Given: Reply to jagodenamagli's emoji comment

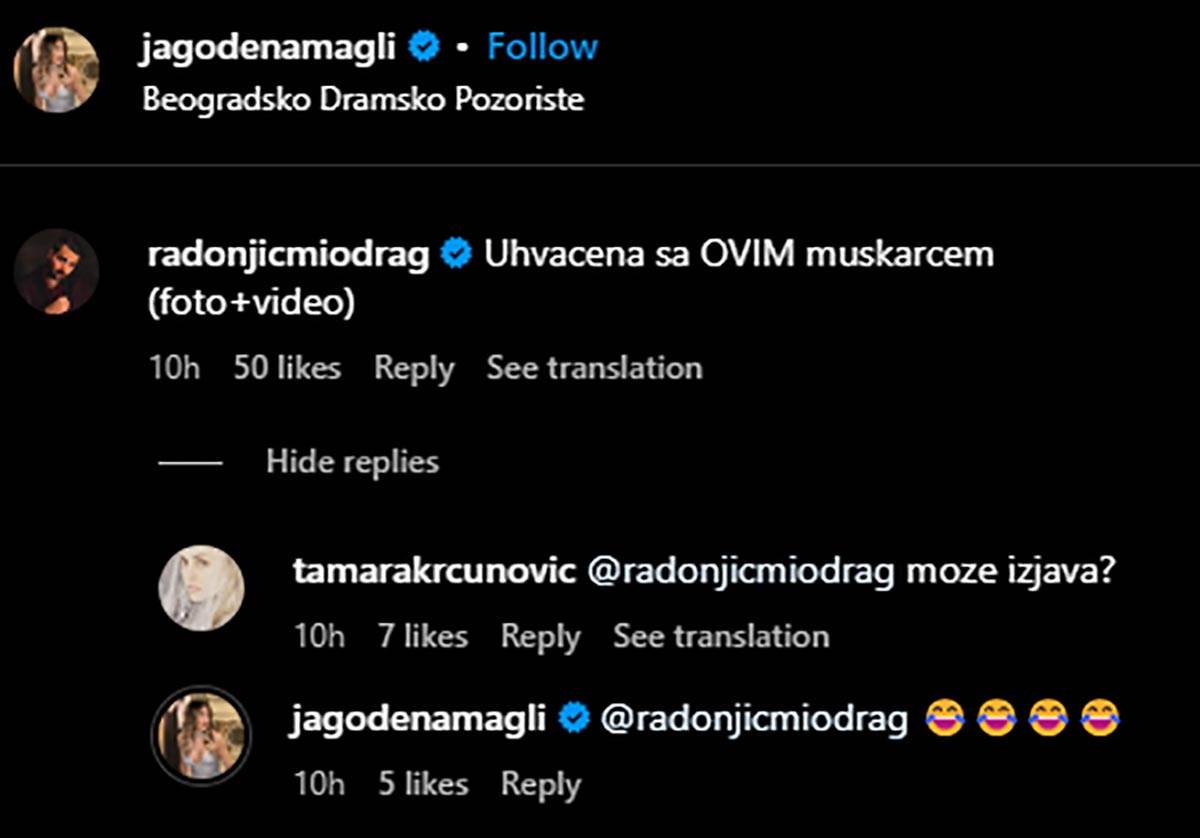Looking at the screenshot, I should 540,784.
